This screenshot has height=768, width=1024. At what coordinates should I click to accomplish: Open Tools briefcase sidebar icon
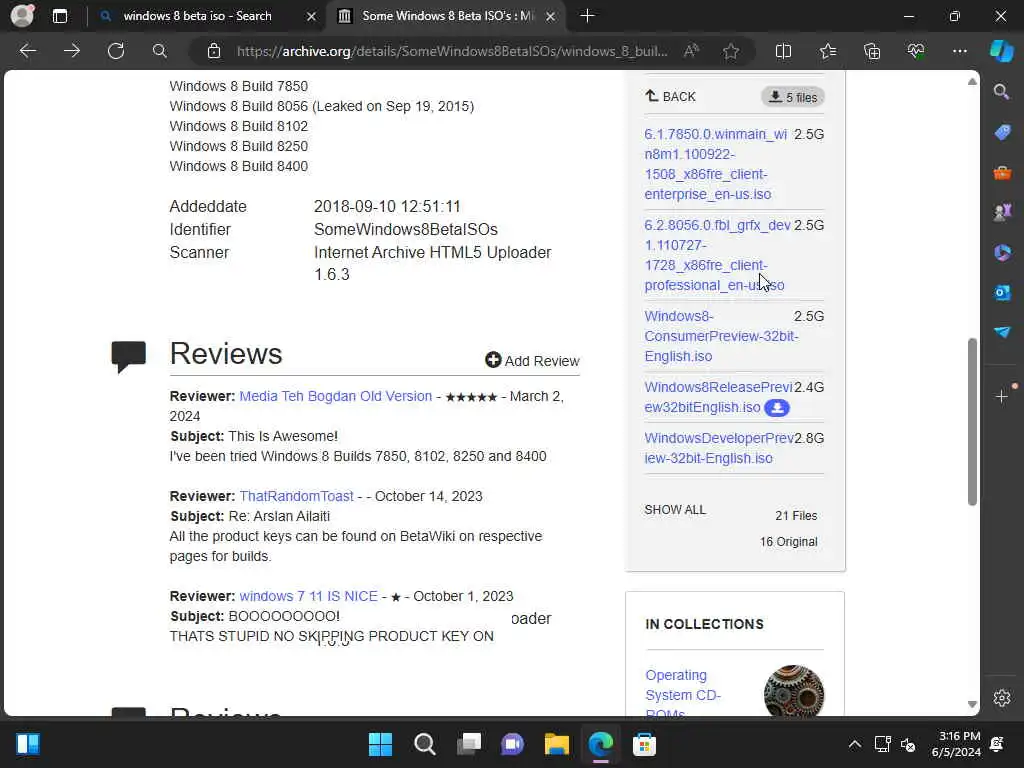[1002, 172]
